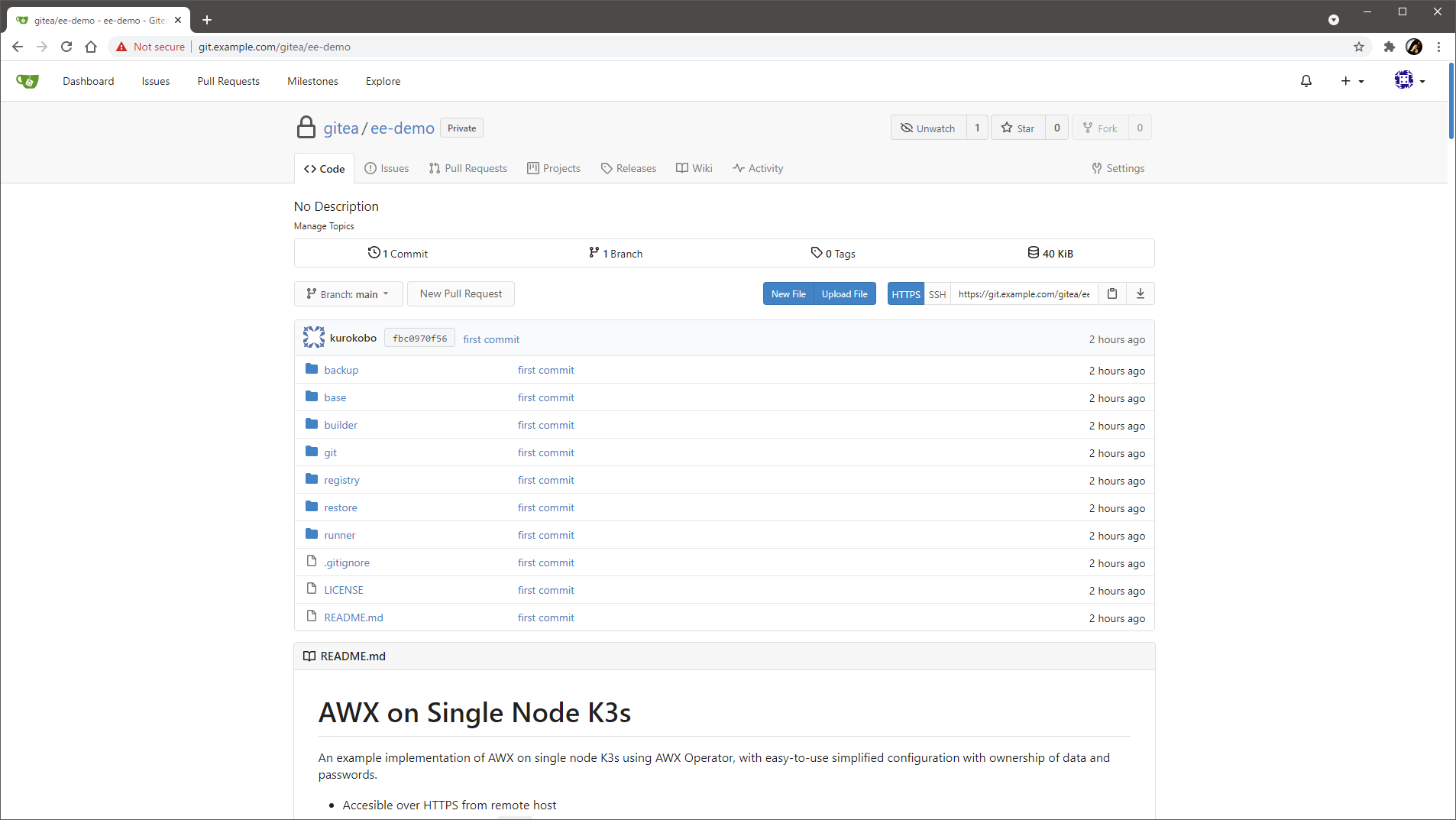Star the ee-demo repository
Image resolution: width=1456 pixels, height=820 pixels.
pyautogui.click(x=1018, y=128)
